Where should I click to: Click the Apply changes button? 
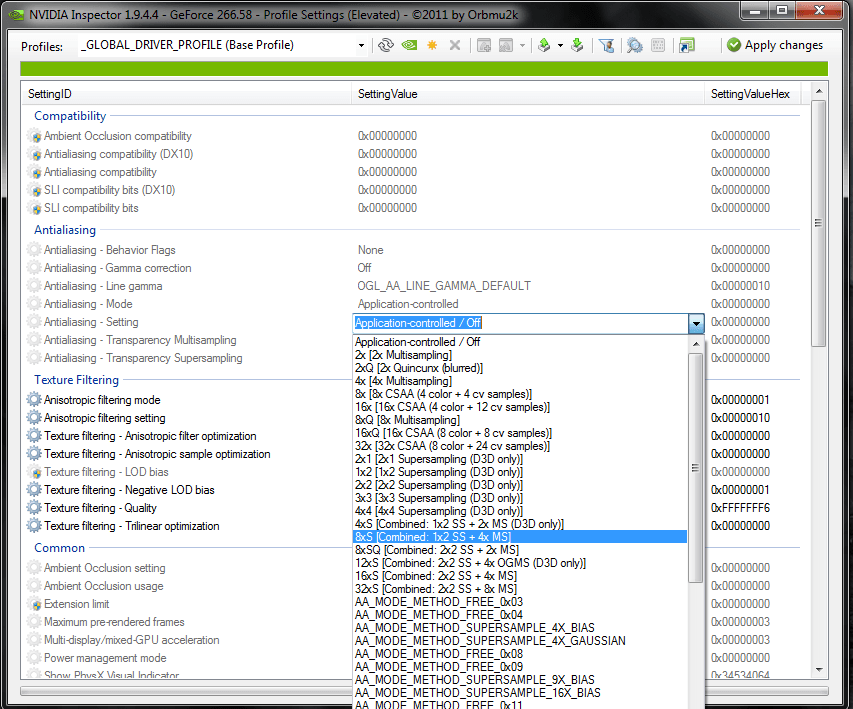coord(775,45)
